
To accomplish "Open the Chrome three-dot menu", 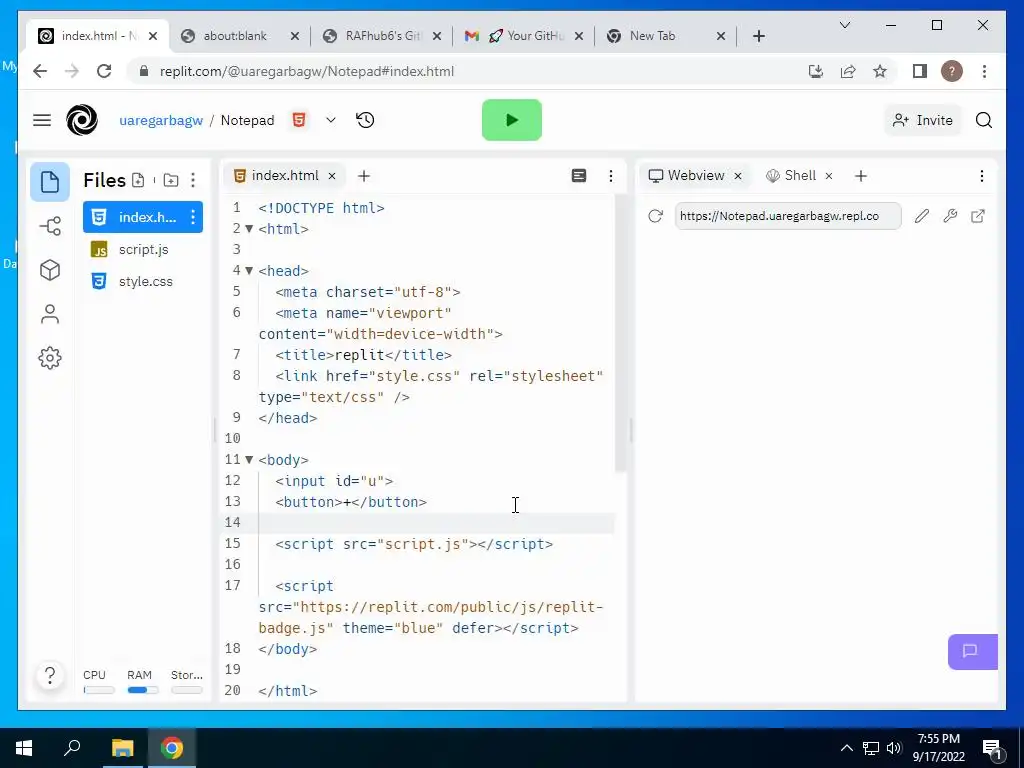I will pyautogui.click(x=984, y=71).
